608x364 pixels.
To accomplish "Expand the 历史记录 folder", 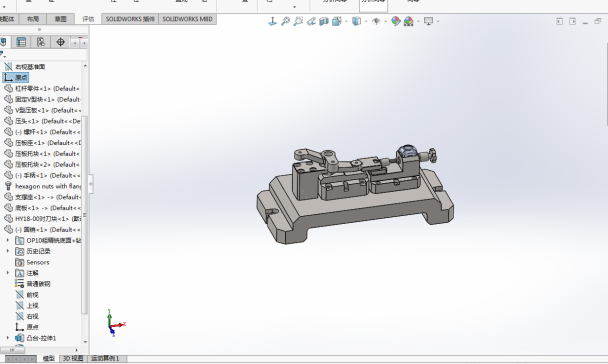I will (x=7, y=251).
